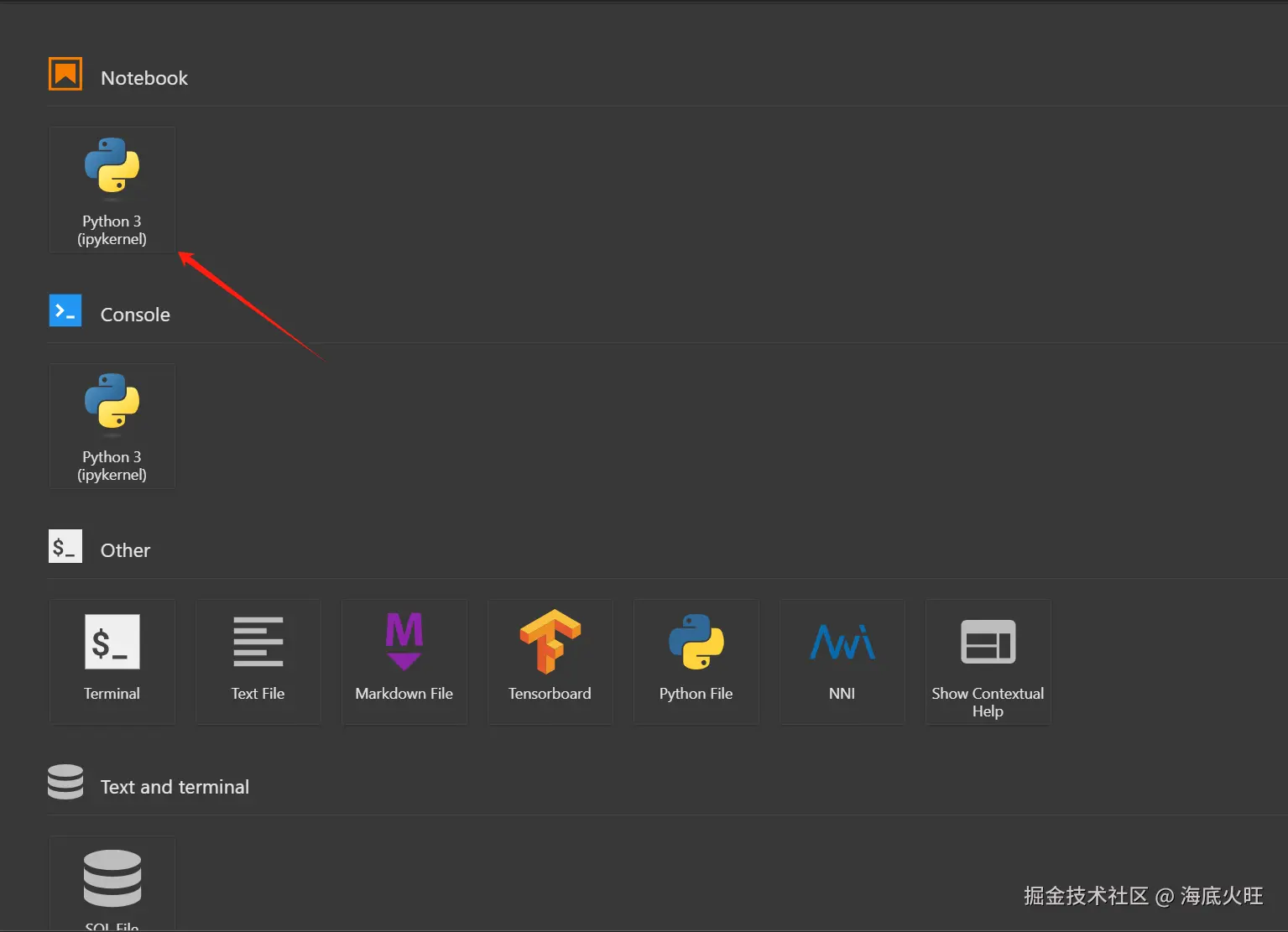
Task: Show Contextual Help panel
Action: (988, 662)
